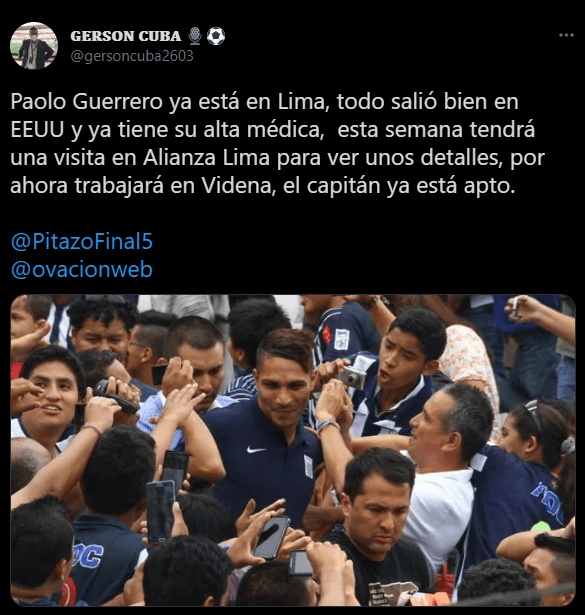Click the Nike swoosh logo on navy polo

[x=256, y=449]
